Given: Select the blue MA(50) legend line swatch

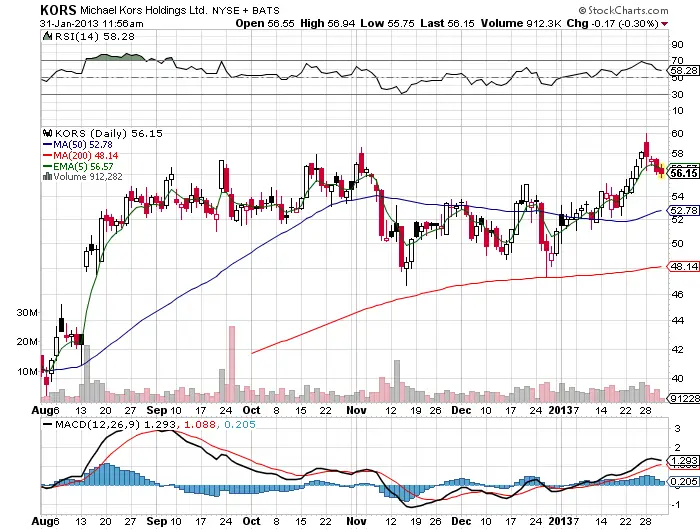Looking at the screenshot, I should click(47, 145).
